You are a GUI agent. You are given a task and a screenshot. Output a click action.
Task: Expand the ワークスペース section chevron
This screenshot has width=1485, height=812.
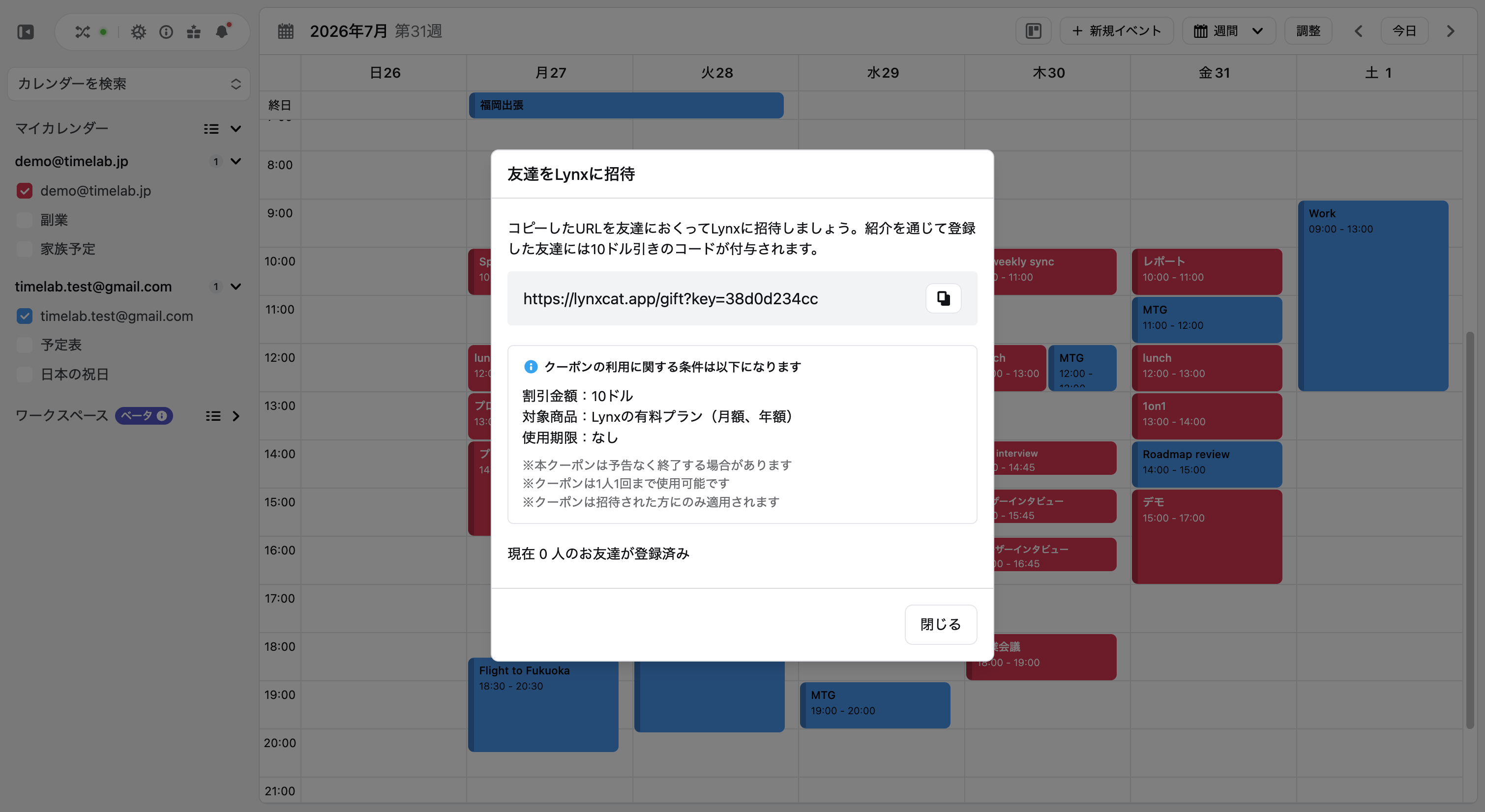coord(236,416)
